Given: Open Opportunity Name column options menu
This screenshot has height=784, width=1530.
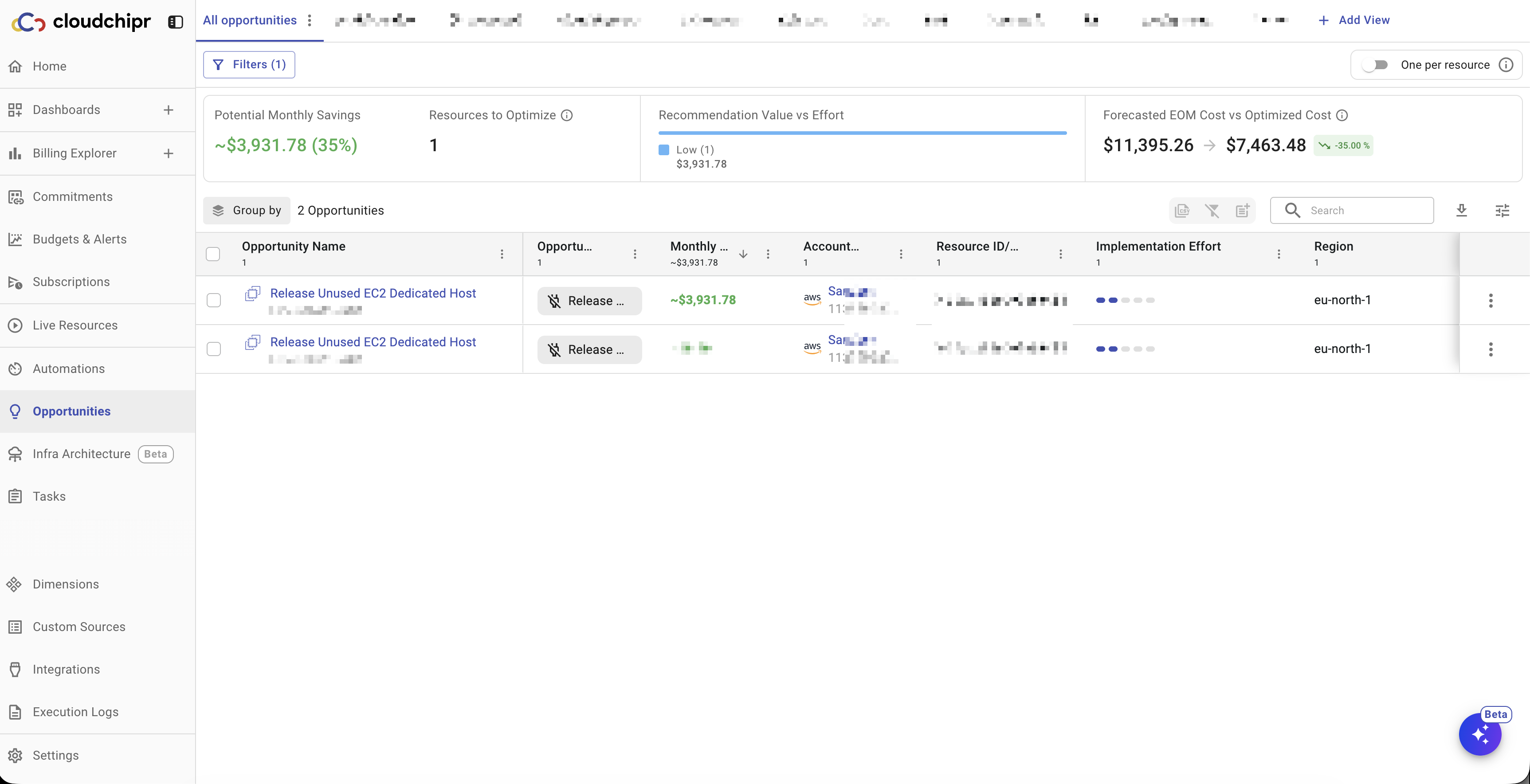Looking at the screenshot, I should coord(502,254).
